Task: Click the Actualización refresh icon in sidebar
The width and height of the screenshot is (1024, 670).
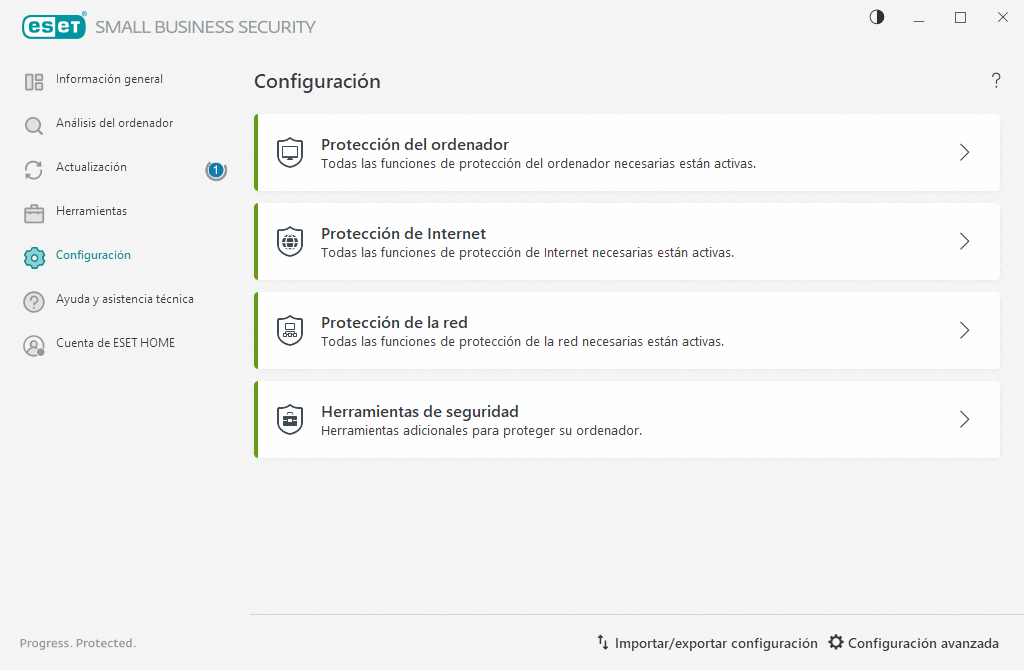Action: (x=33, y=168)
